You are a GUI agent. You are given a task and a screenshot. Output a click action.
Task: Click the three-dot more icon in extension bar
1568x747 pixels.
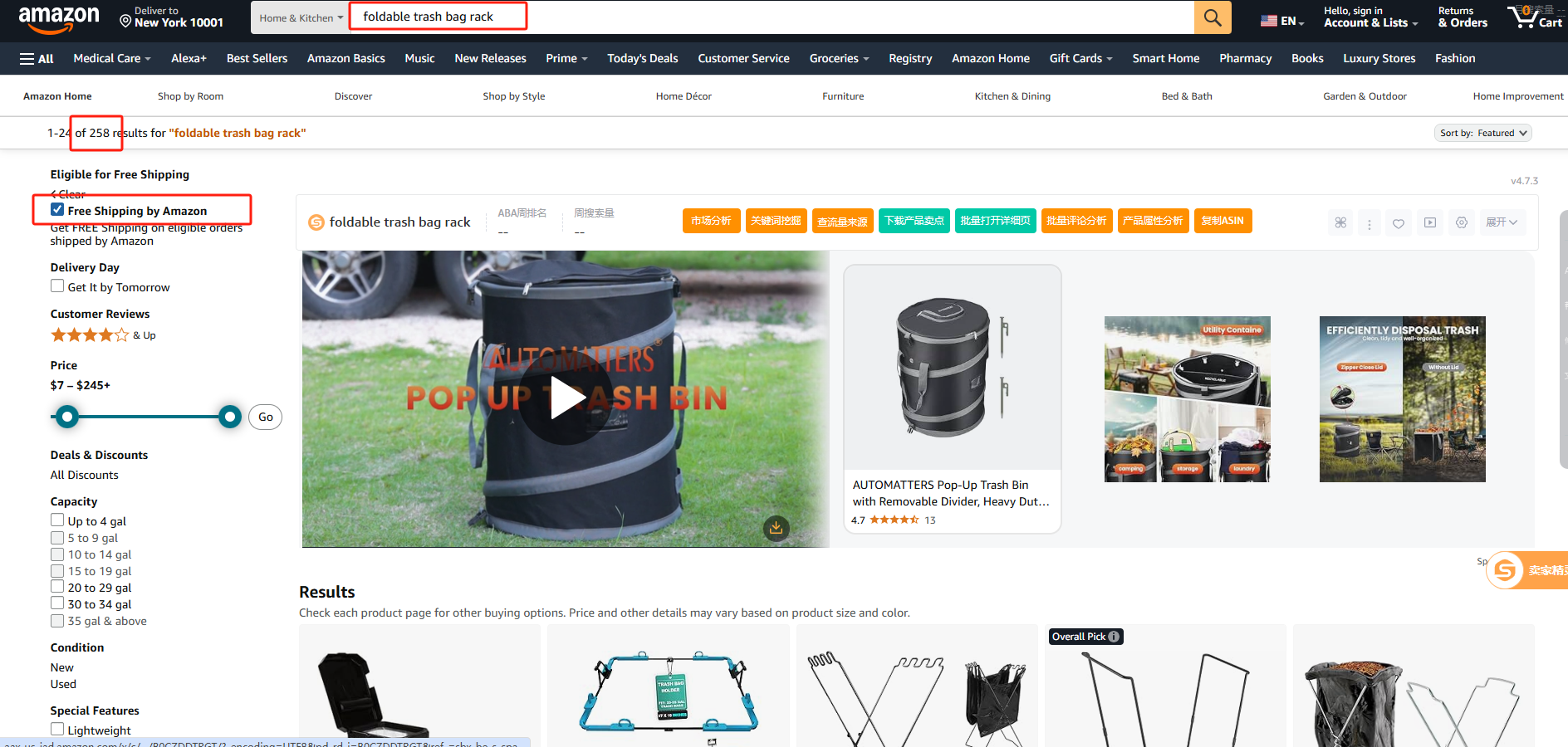click(1370, 222)
